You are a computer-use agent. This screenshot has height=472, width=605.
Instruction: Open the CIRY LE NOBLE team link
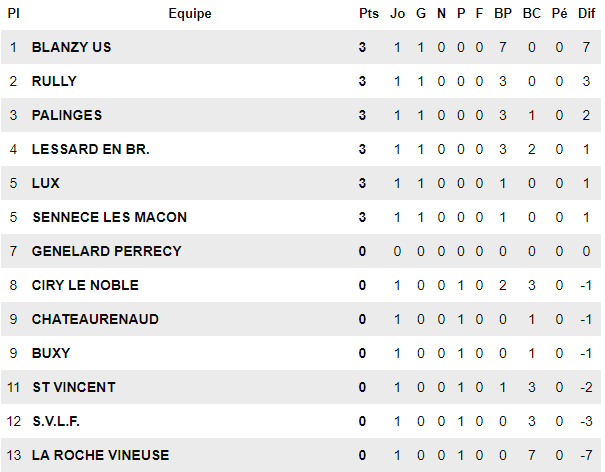pyautogui.click(x=85, y=285)
